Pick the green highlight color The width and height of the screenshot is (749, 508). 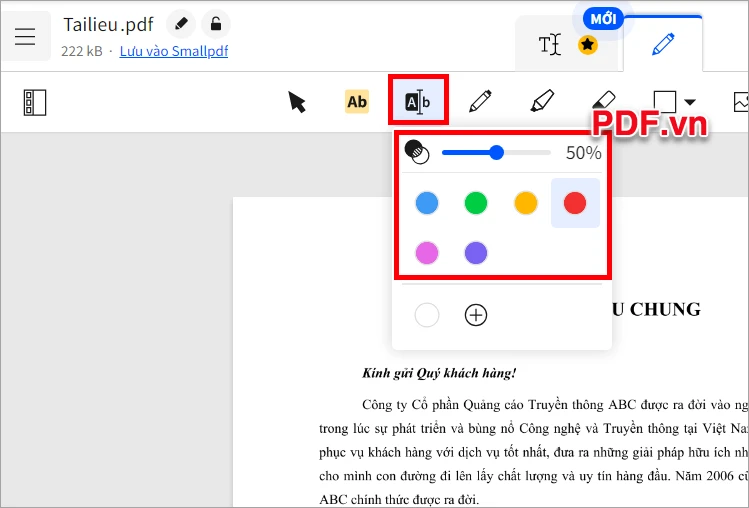pyautogui.click(x=476, y=203)
